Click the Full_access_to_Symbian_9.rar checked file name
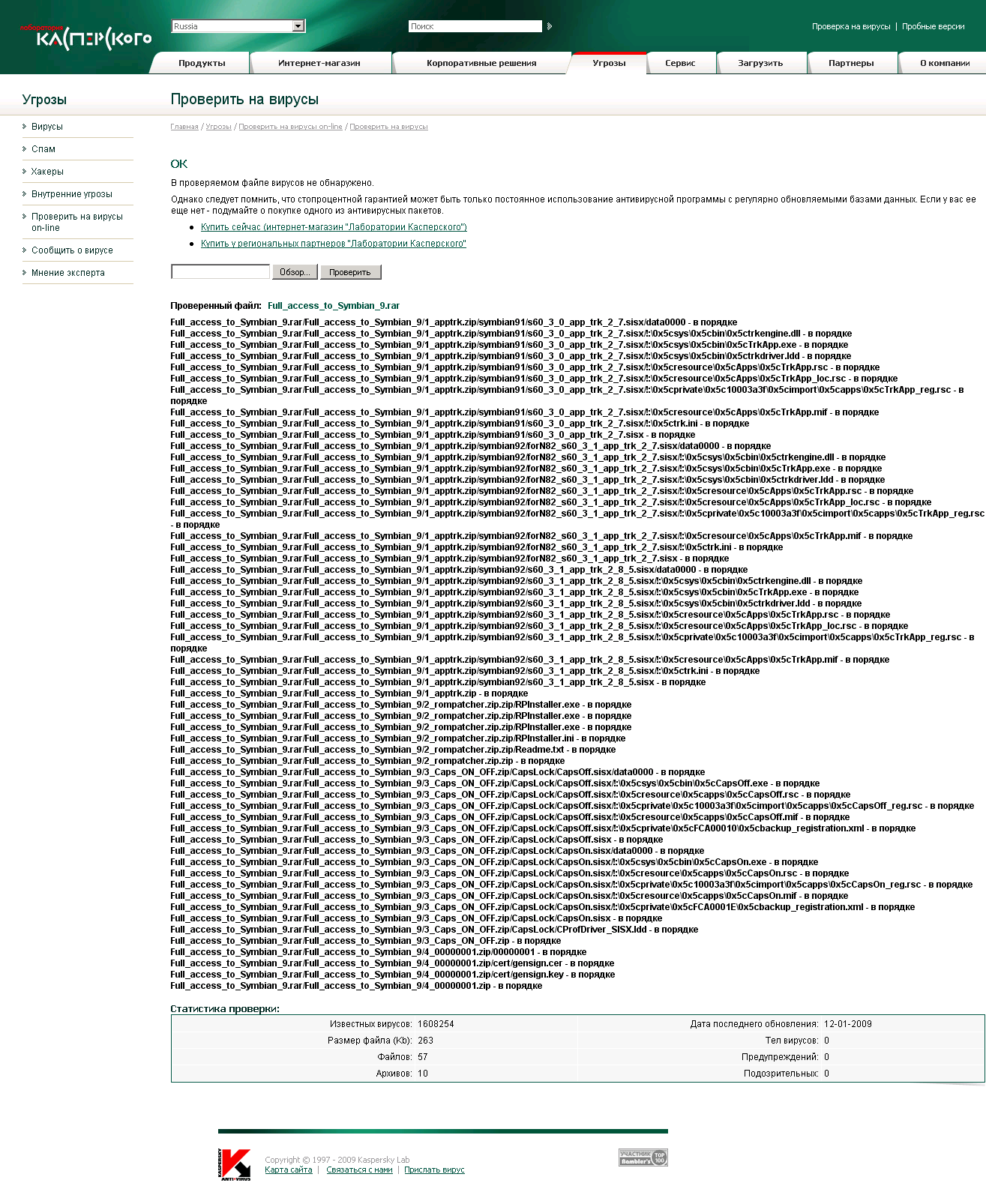Viewport: 986px width, 1204px height. [334, 306]
